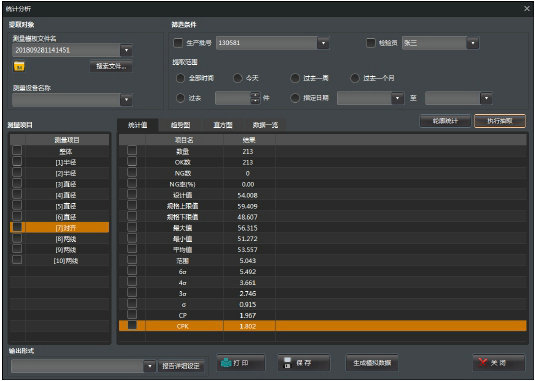Switch to the 直方图 tab
535x381 pixels.
tap(222, 125)
